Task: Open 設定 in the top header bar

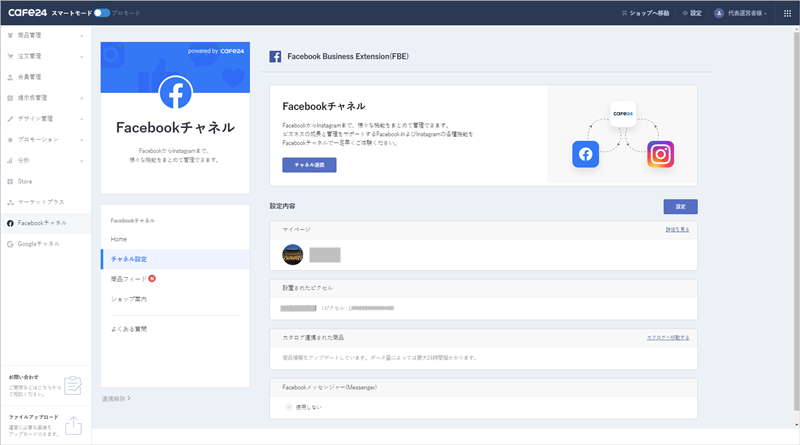Action: (692, 13)
